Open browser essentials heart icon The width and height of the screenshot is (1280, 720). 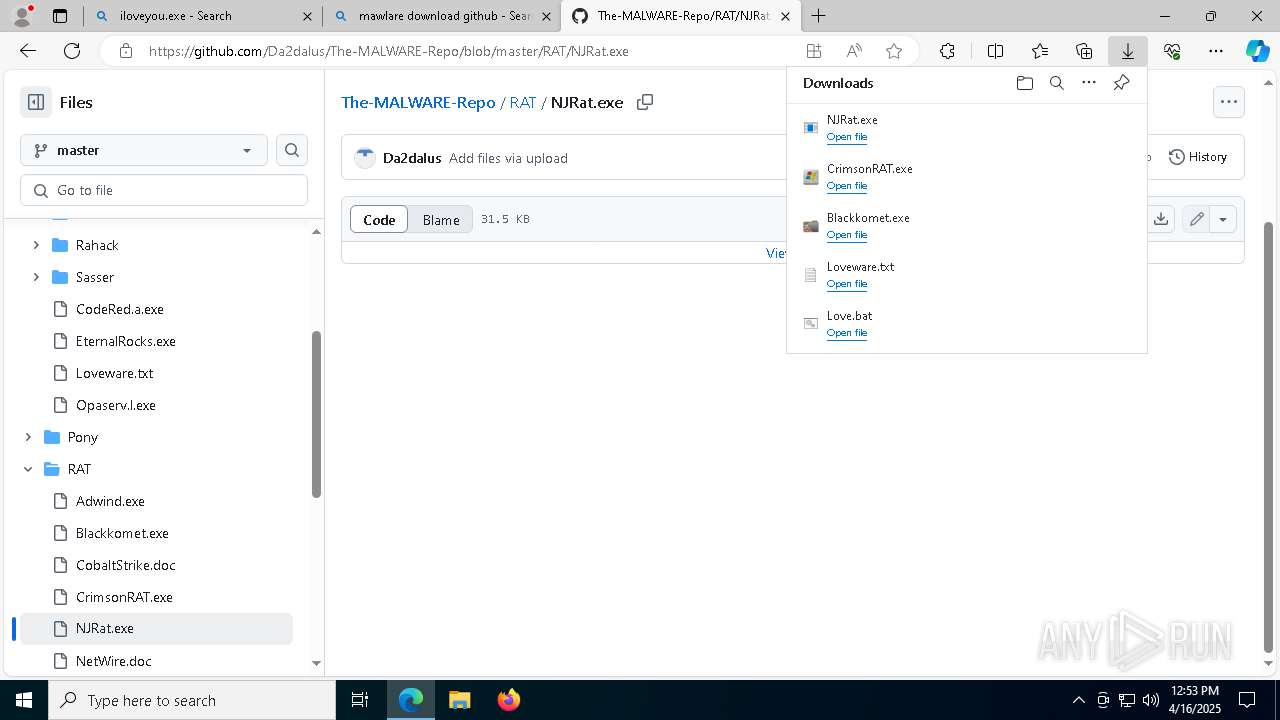coord(1172,51)
